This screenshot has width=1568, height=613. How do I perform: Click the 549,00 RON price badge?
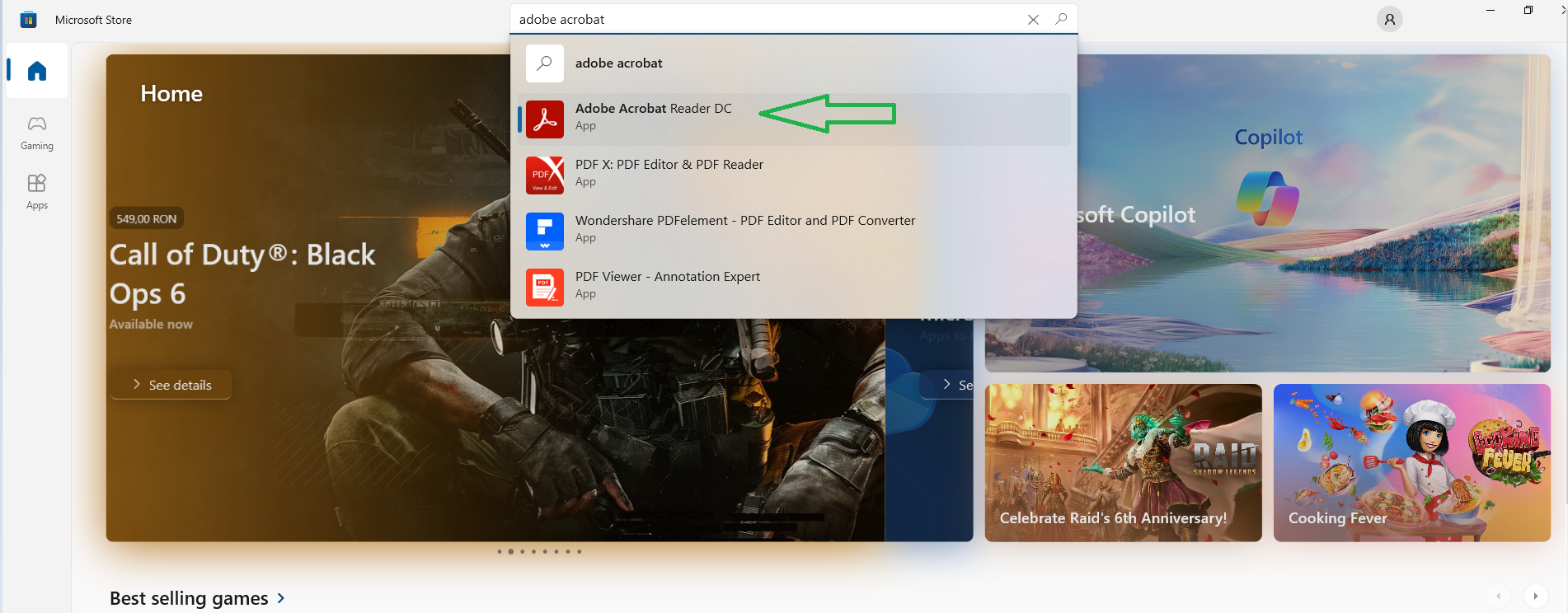146,218
